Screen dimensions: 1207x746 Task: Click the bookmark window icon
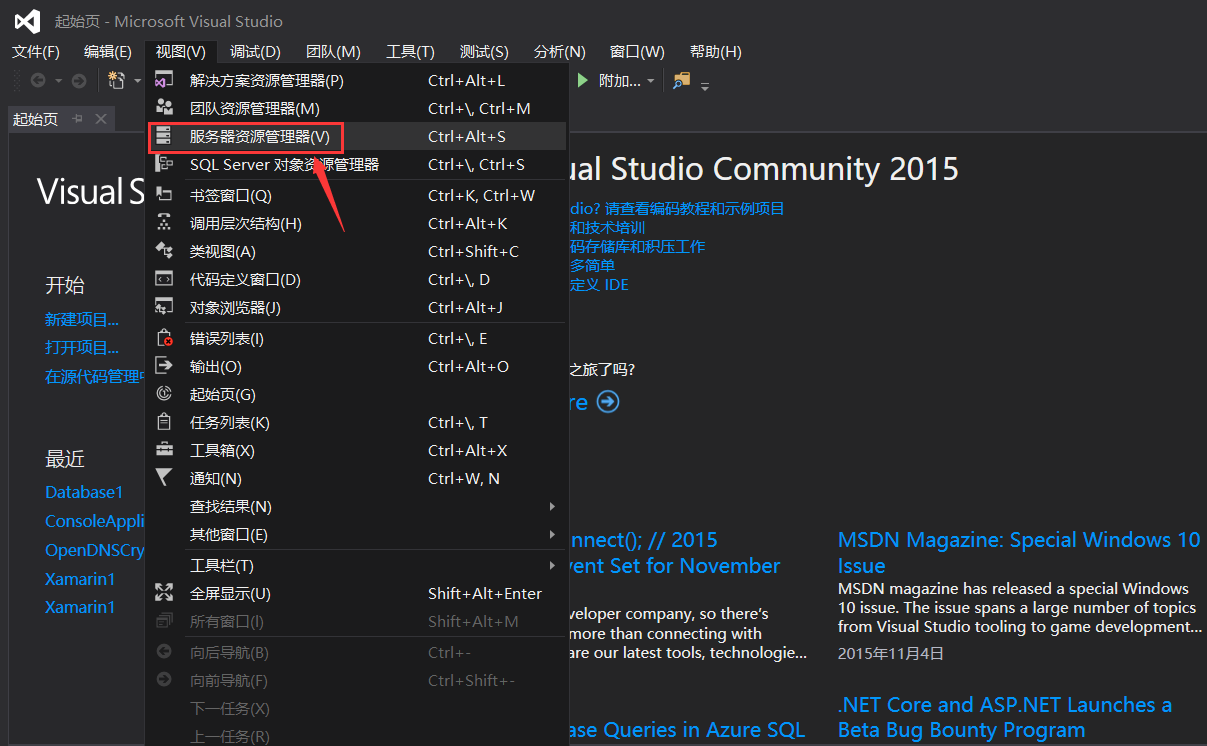tap(164, 195)
